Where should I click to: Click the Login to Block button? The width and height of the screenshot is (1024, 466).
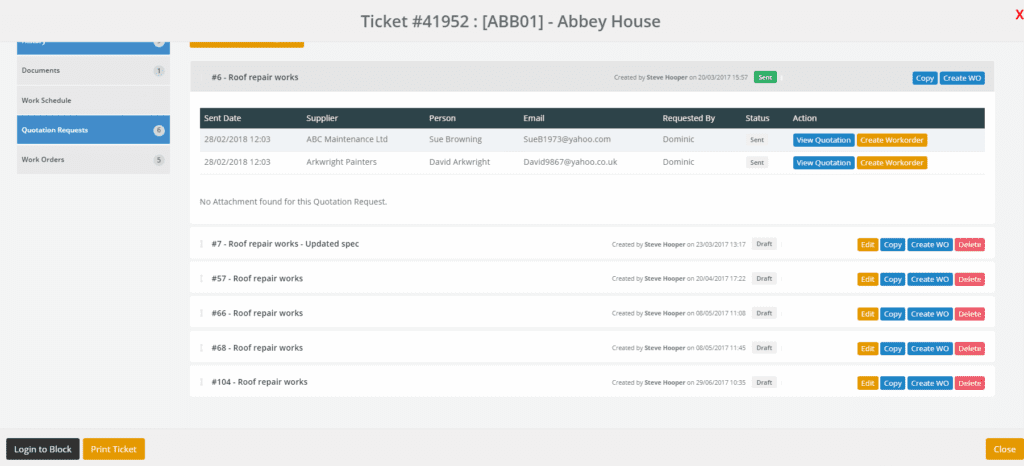coord(43,449)
